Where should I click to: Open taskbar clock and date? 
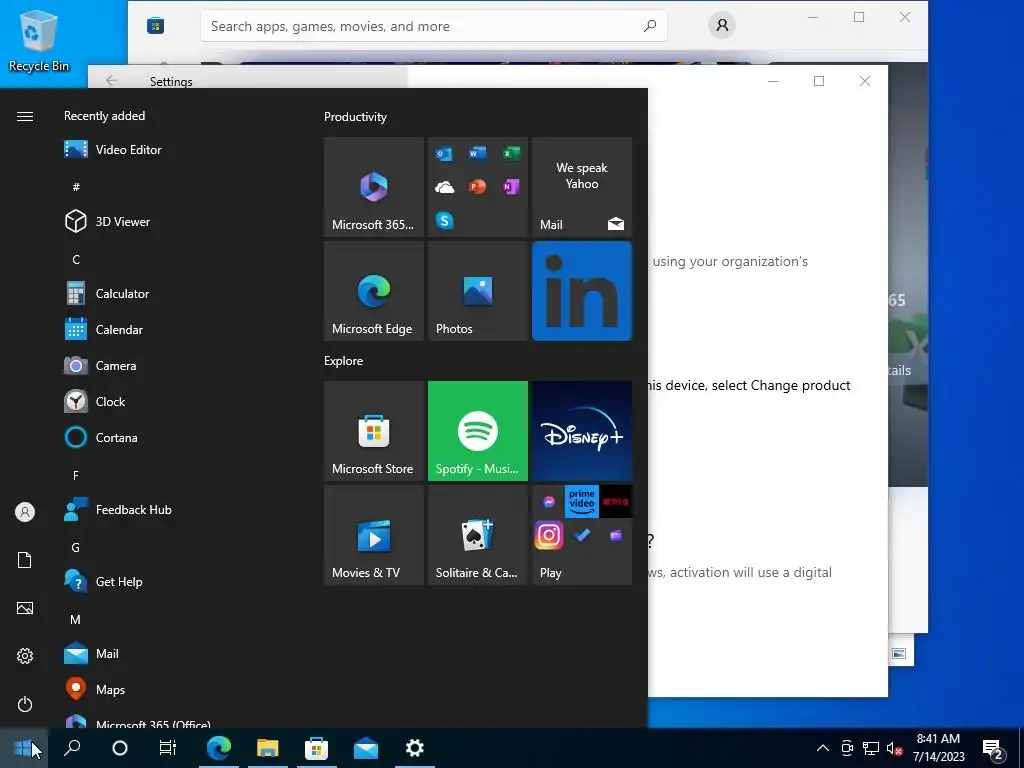pyautogui.click(x=938, y=748)
